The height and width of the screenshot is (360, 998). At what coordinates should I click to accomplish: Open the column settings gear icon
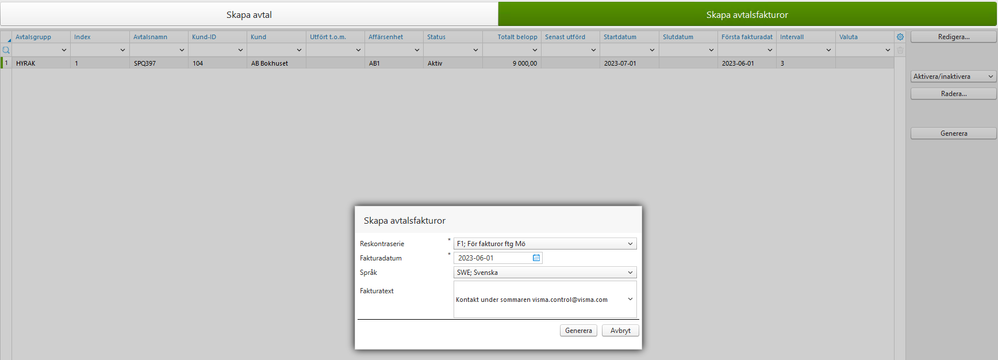tap(900, 37)
